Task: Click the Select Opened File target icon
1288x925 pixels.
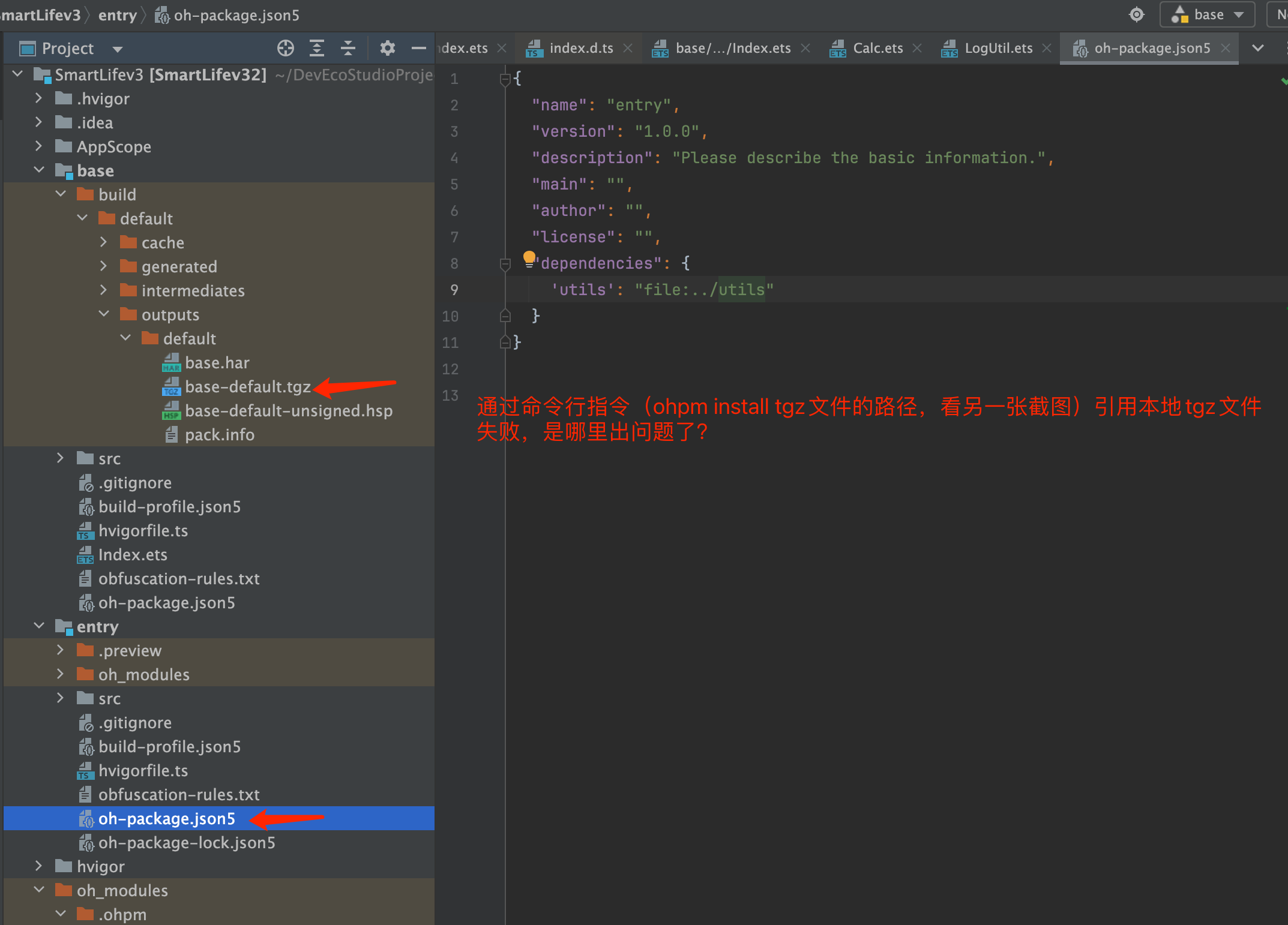Action: pos(286,48)
